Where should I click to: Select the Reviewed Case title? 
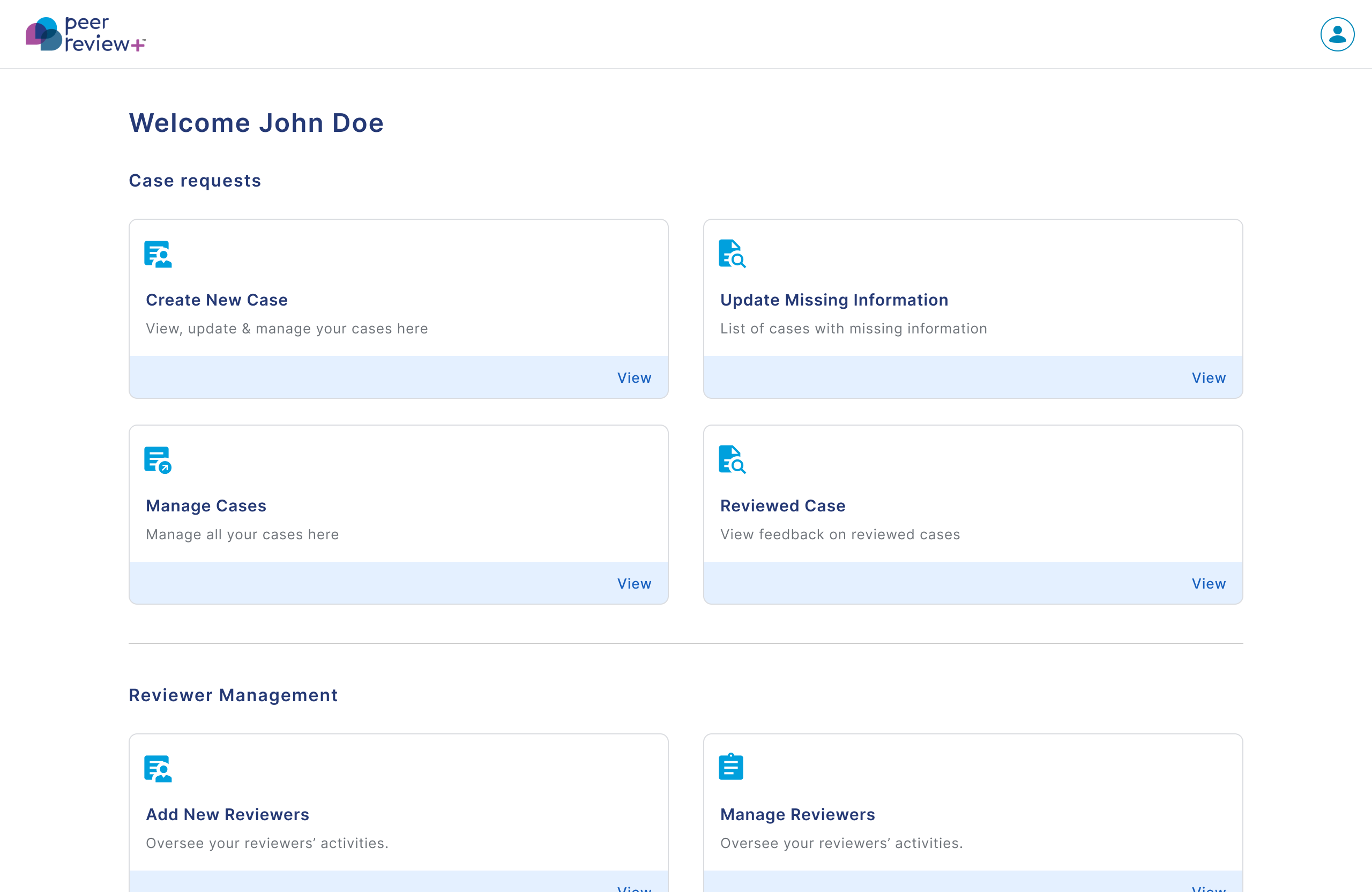click(x=782, y=506)
